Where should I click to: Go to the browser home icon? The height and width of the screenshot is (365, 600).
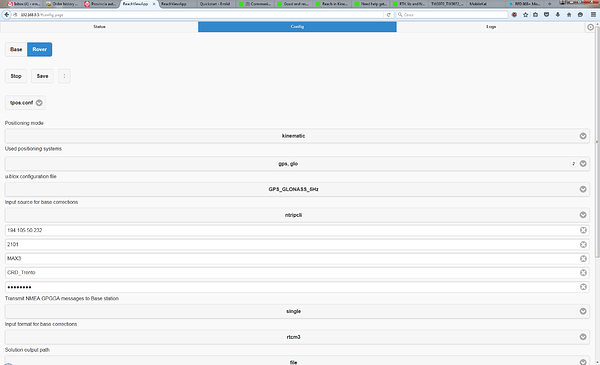click(569, 15)
